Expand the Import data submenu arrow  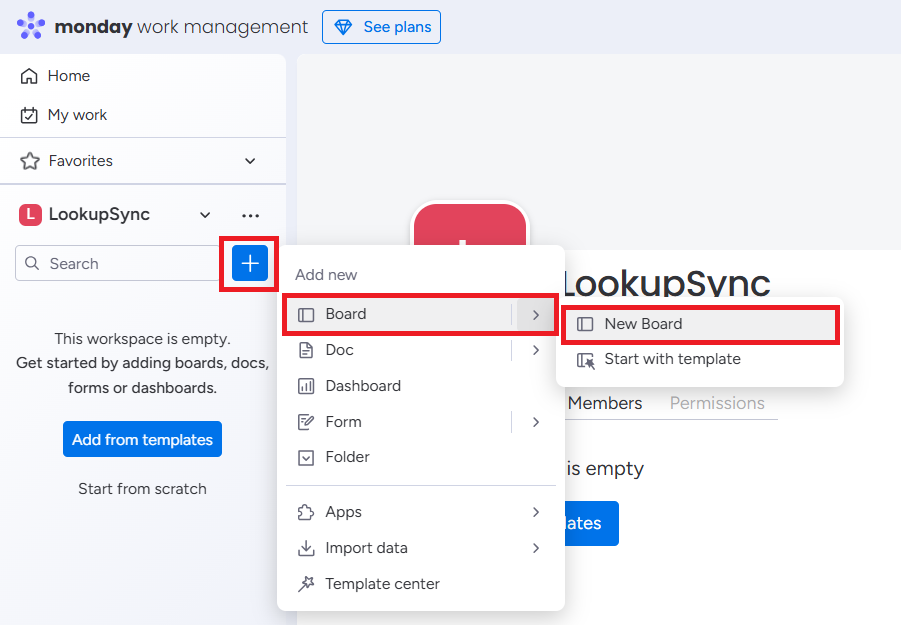coord(536,548)
